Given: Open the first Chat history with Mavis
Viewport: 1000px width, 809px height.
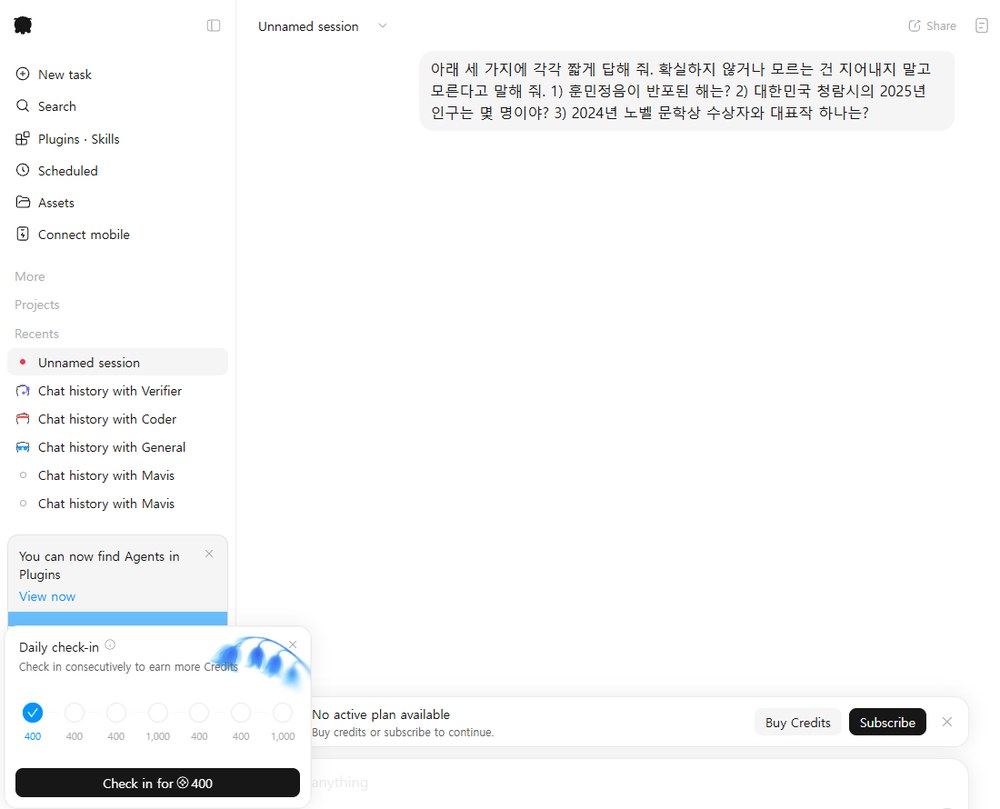Looking at the screenshot, I should [x=117, y=475].
